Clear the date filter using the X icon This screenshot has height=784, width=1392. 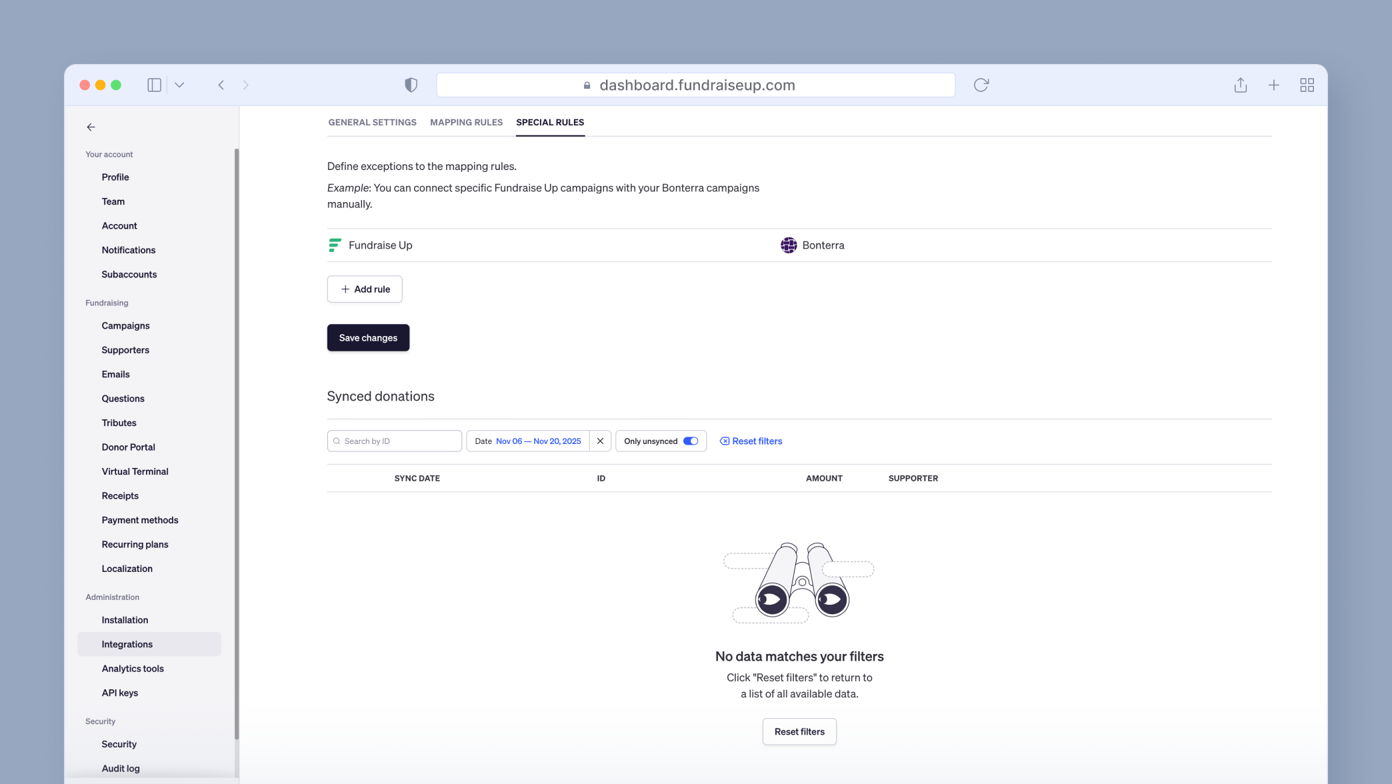pos(600,440)
